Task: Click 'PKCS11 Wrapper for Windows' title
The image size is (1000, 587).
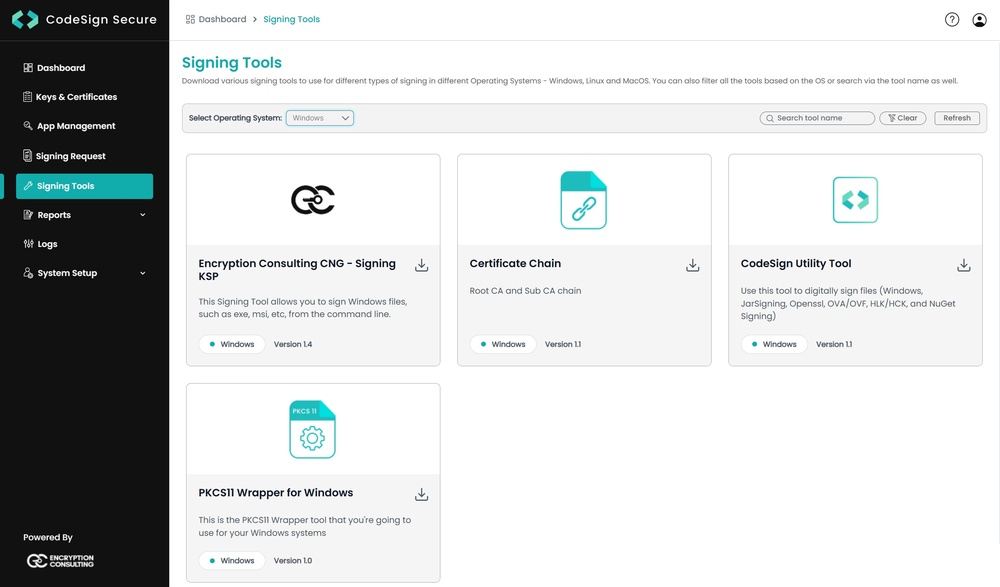Action: pyautogui.click(x=276, y=493)
